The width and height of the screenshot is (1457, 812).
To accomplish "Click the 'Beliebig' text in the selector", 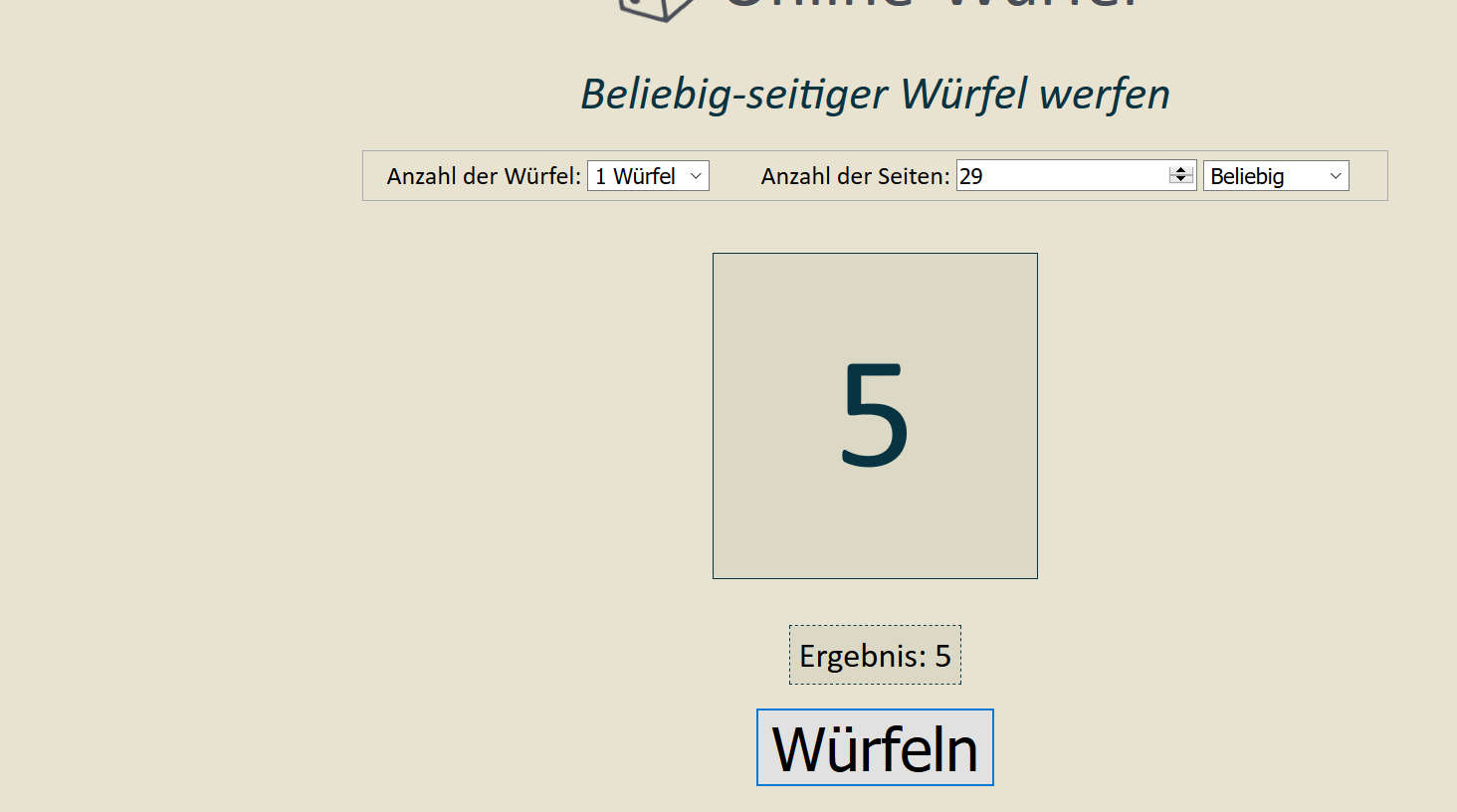I will coord(1247,176).
